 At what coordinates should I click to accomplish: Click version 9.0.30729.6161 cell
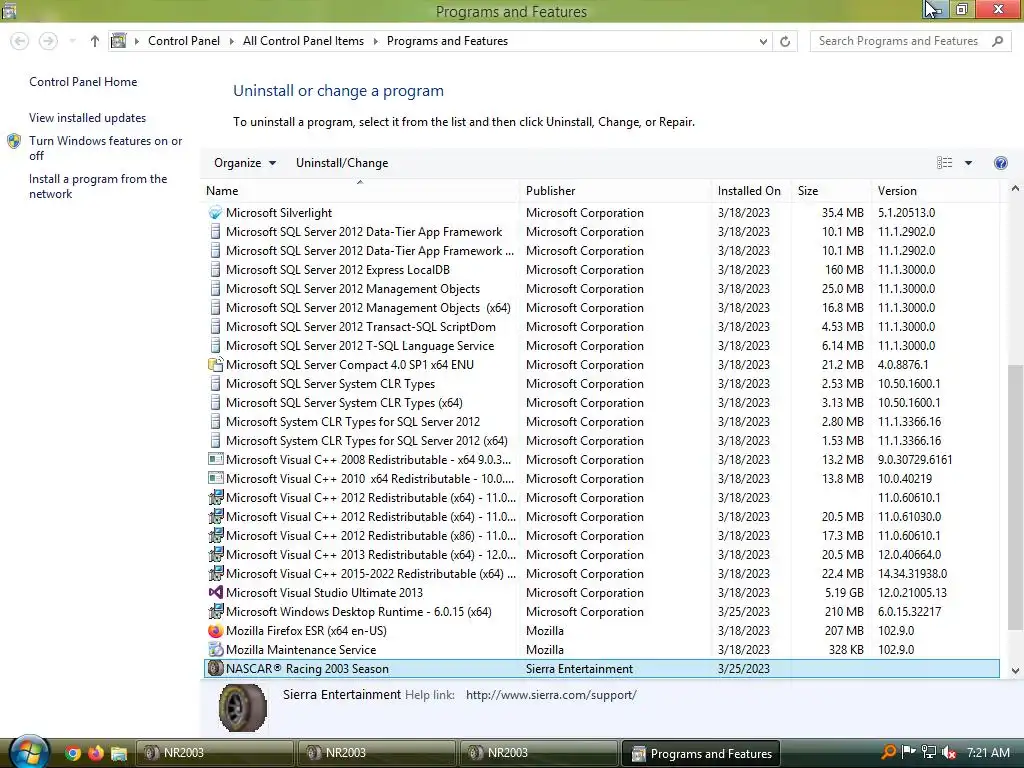[x=915, y=460]
